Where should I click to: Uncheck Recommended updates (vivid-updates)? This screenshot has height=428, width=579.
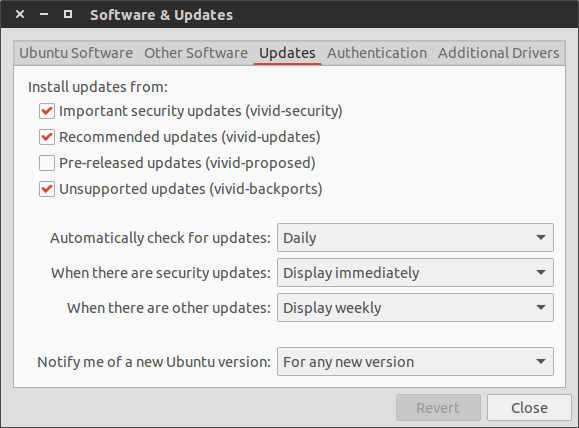coord(47,137)
